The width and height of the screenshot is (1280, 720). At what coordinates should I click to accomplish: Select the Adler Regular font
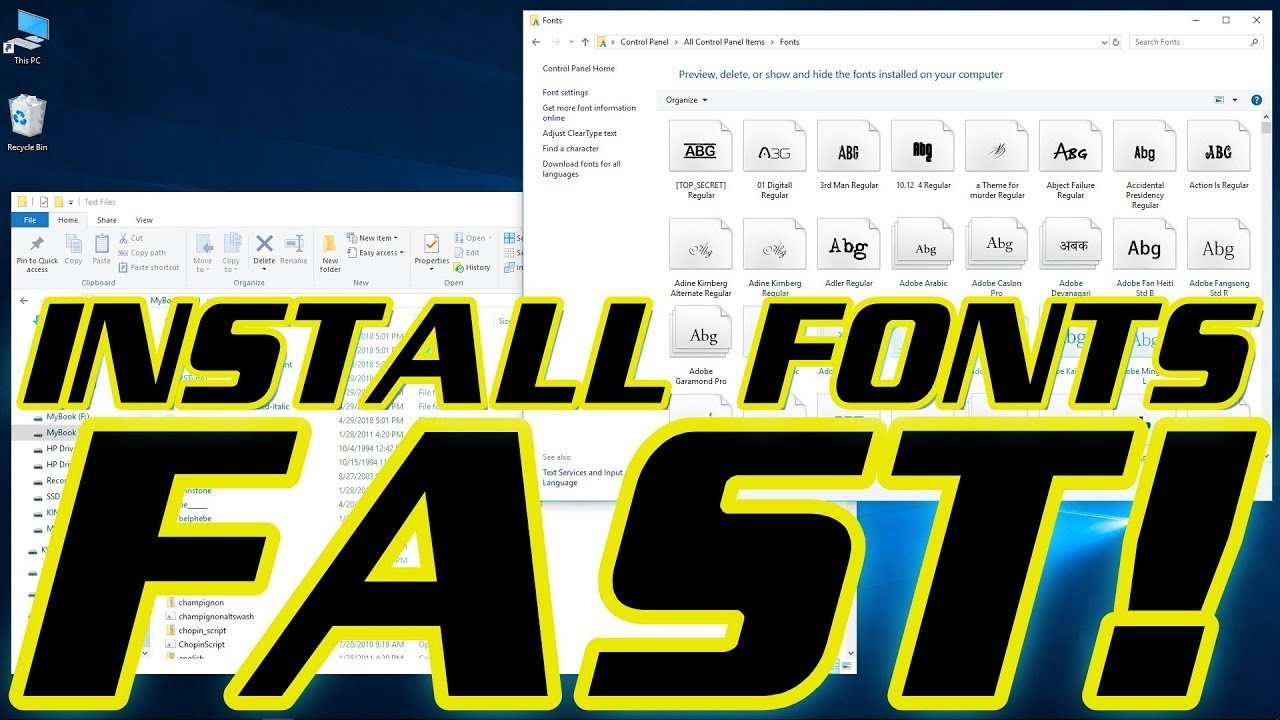pos(848,253)
